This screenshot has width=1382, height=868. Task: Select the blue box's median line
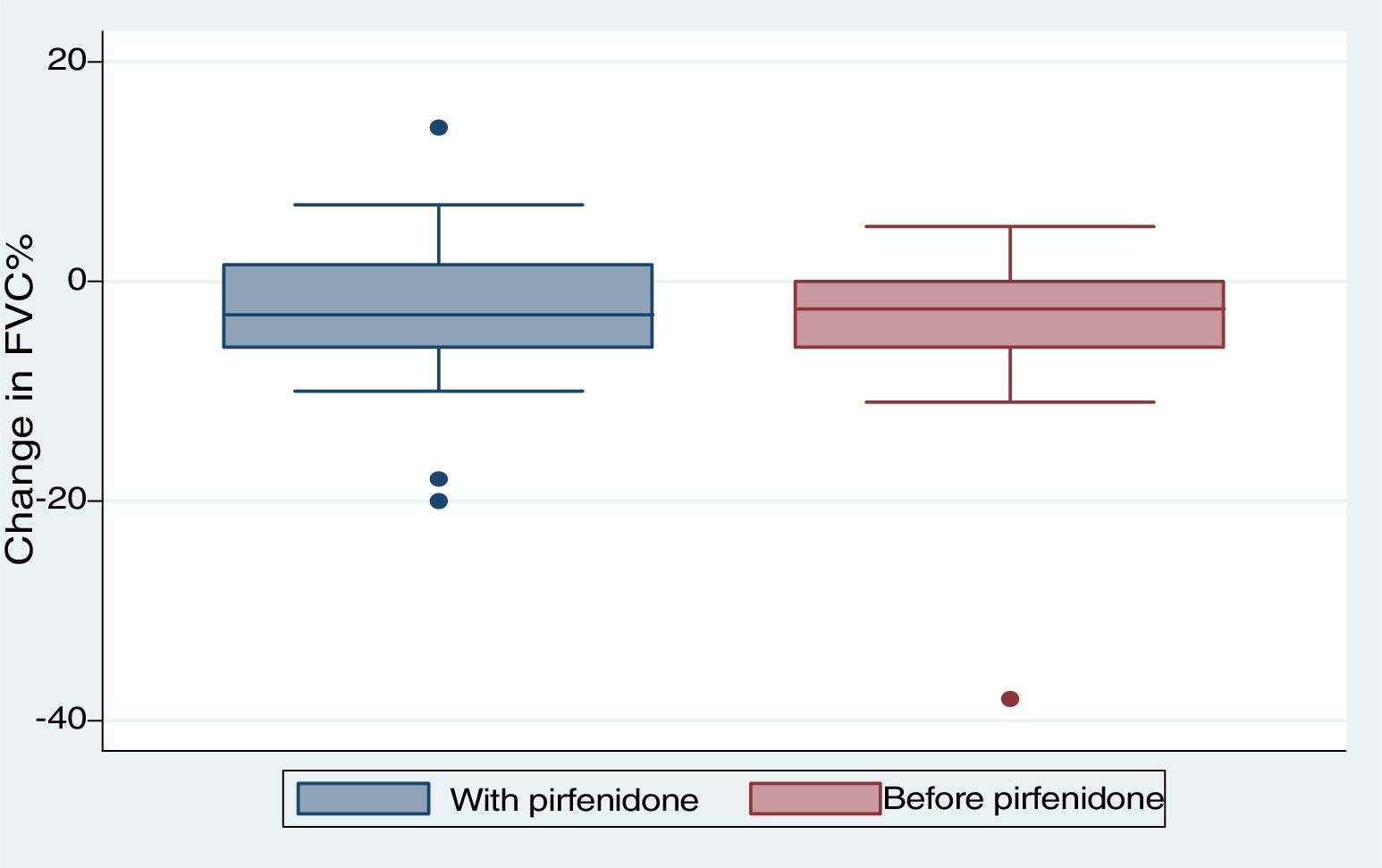[438, 315]
